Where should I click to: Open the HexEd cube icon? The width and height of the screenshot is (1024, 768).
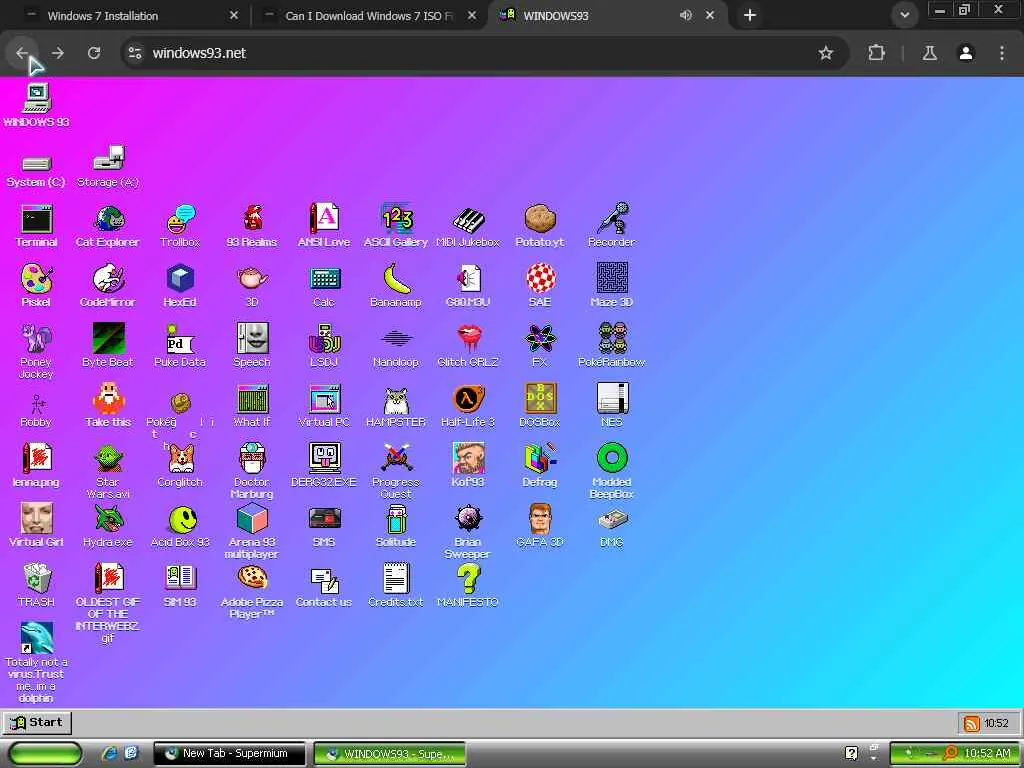click(x=180, y=286)
